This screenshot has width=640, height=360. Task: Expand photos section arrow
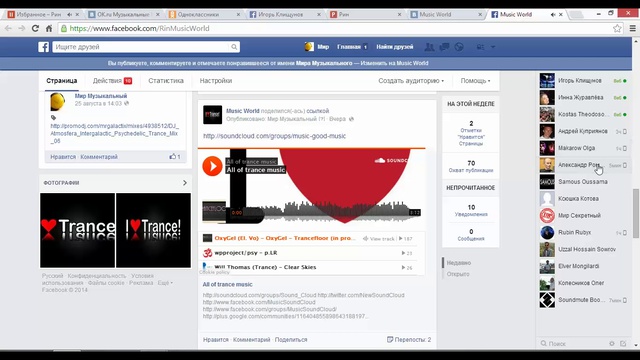pos(185,183)
